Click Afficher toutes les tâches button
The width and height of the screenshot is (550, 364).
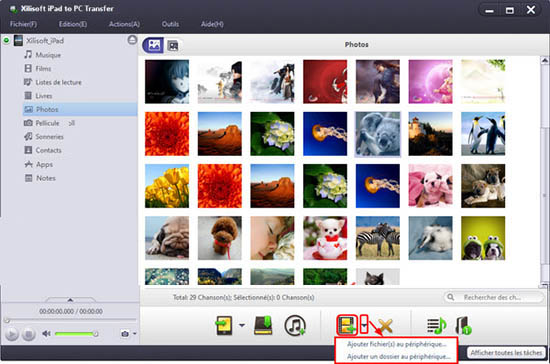pos(507,353)
